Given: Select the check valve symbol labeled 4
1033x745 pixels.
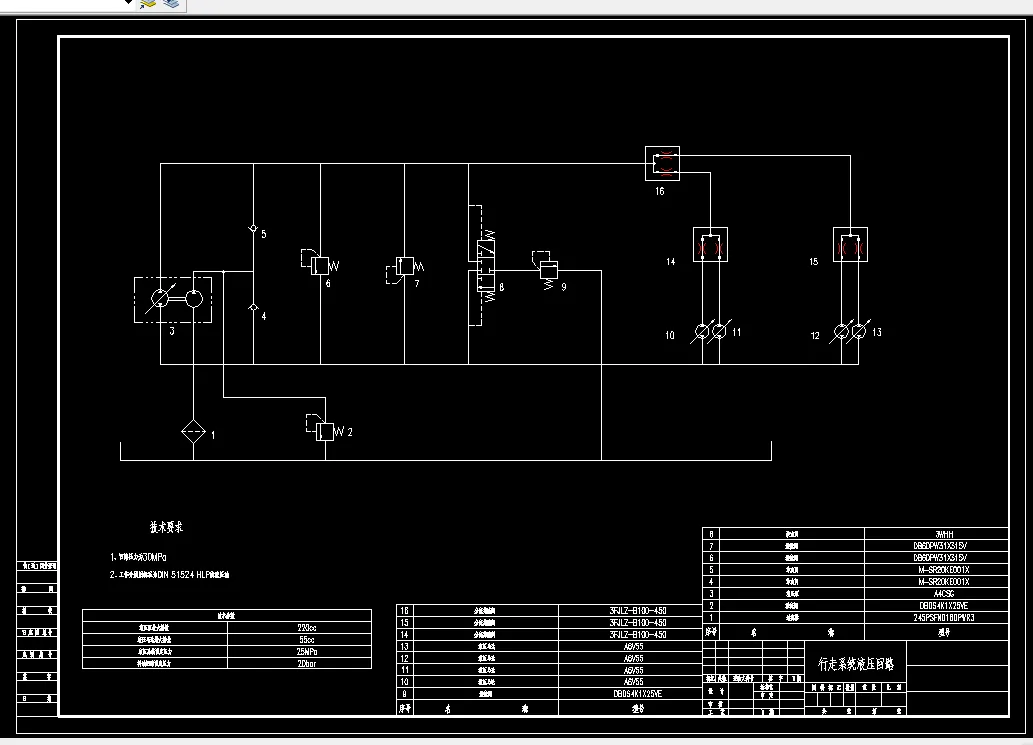Looking at the screenshot, I should 254,308.
